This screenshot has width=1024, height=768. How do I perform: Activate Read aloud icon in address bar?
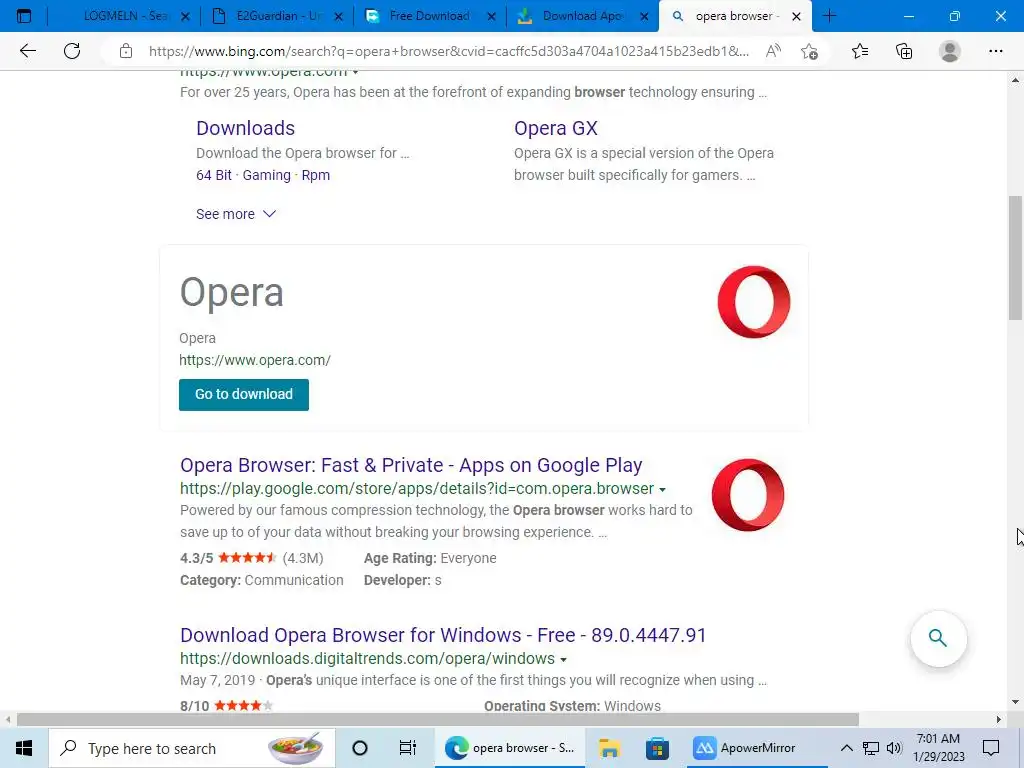pos(773,51)
